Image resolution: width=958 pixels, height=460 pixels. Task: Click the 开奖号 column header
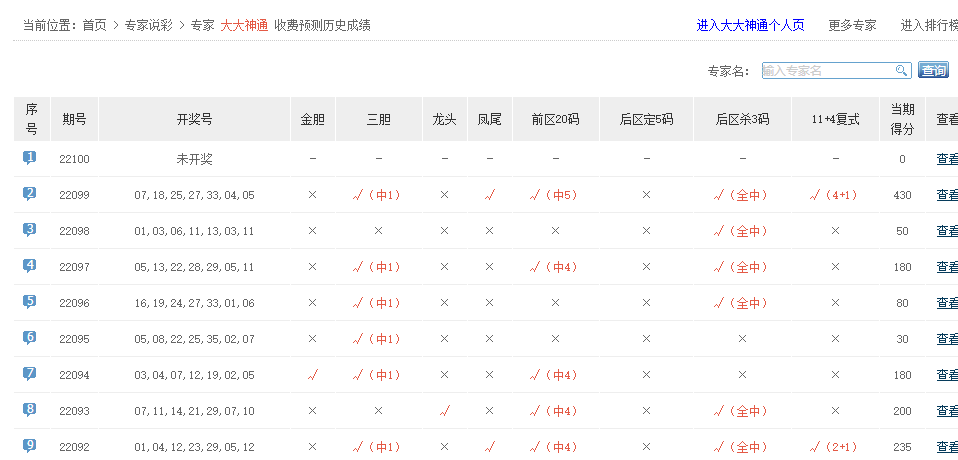(x=194, y=119)
